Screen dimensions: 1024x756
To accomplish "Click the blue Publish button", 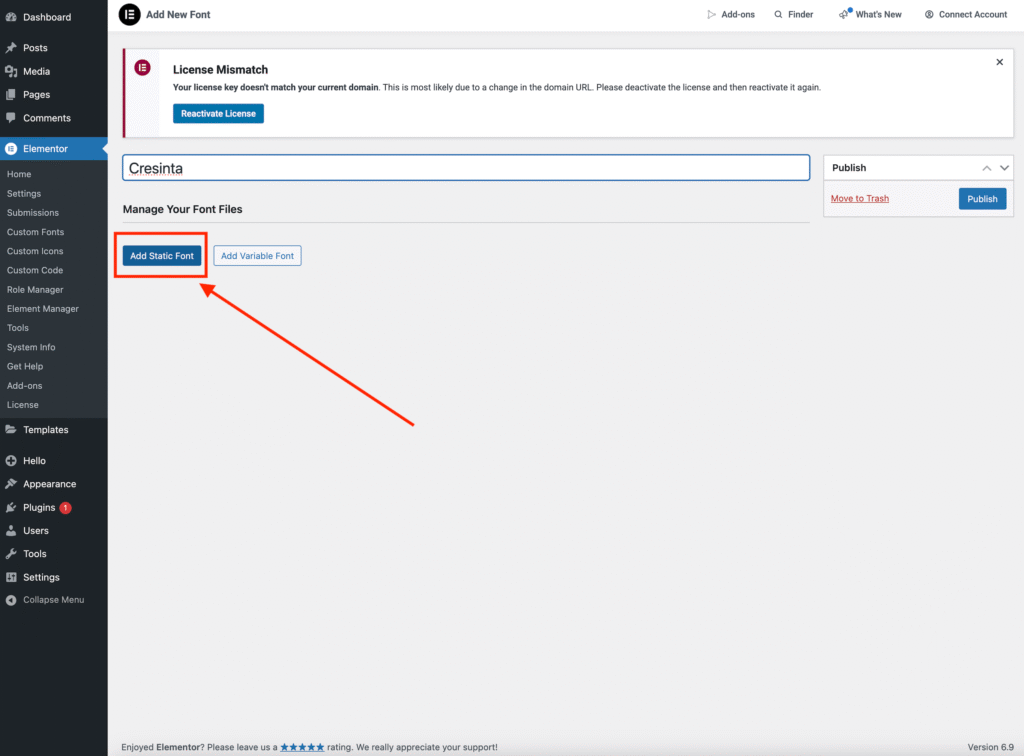I will [x=982, y=199].
